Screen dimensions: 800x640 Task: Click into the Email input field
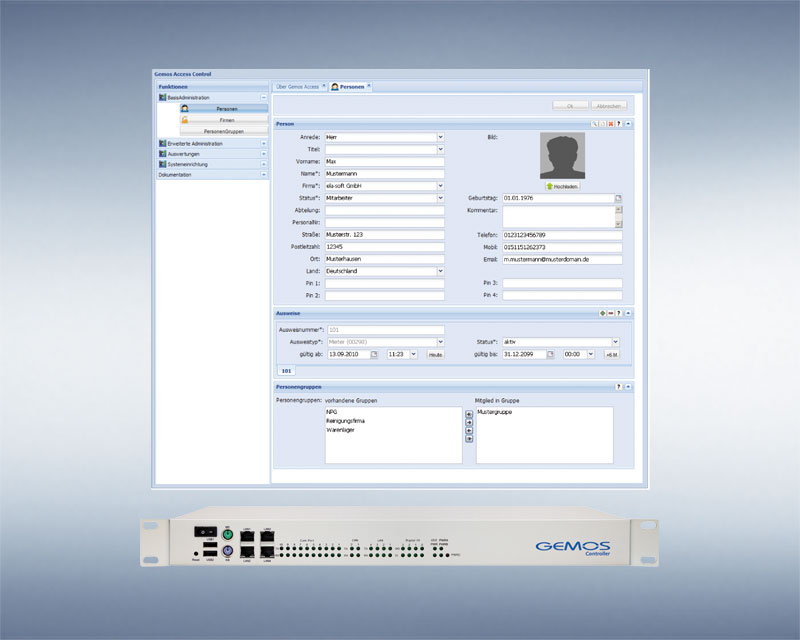click(562, 260)
